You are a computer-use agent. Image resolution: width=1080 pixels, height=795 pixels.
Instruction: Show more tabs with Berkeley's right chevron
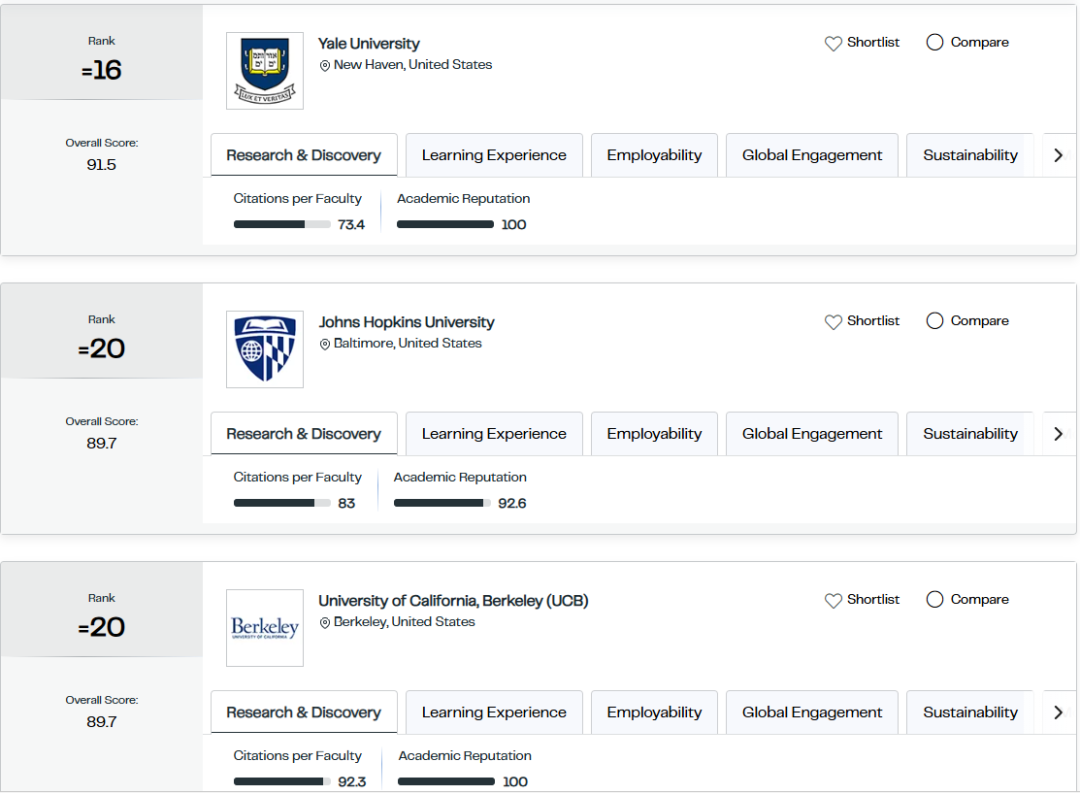coord(1058,712)
